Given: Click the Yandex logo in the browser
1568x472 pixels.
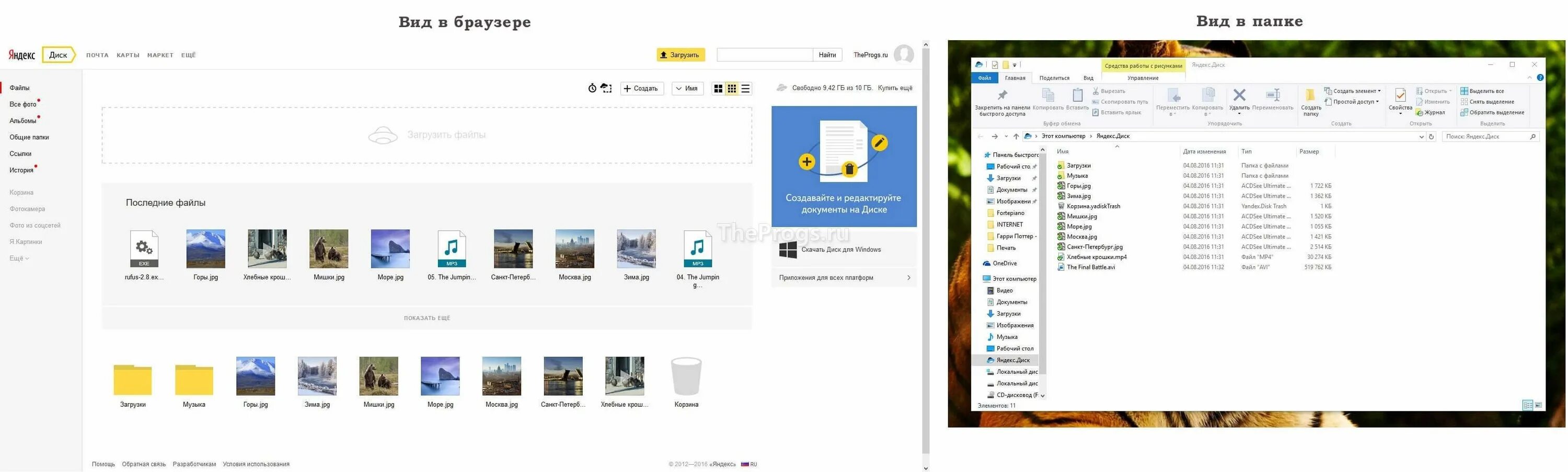Looking at the screenshot, I should [x=22, y=55].
